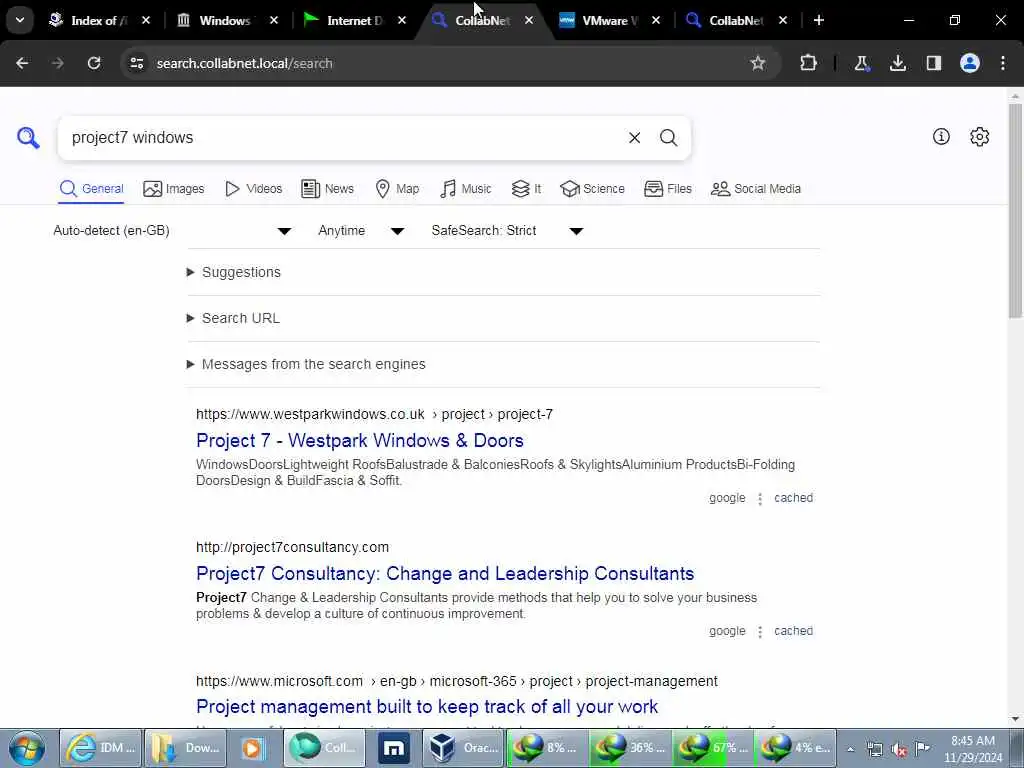Open Project management built to keep track result
The image size is (1024, 768).
tap(427, 707)
